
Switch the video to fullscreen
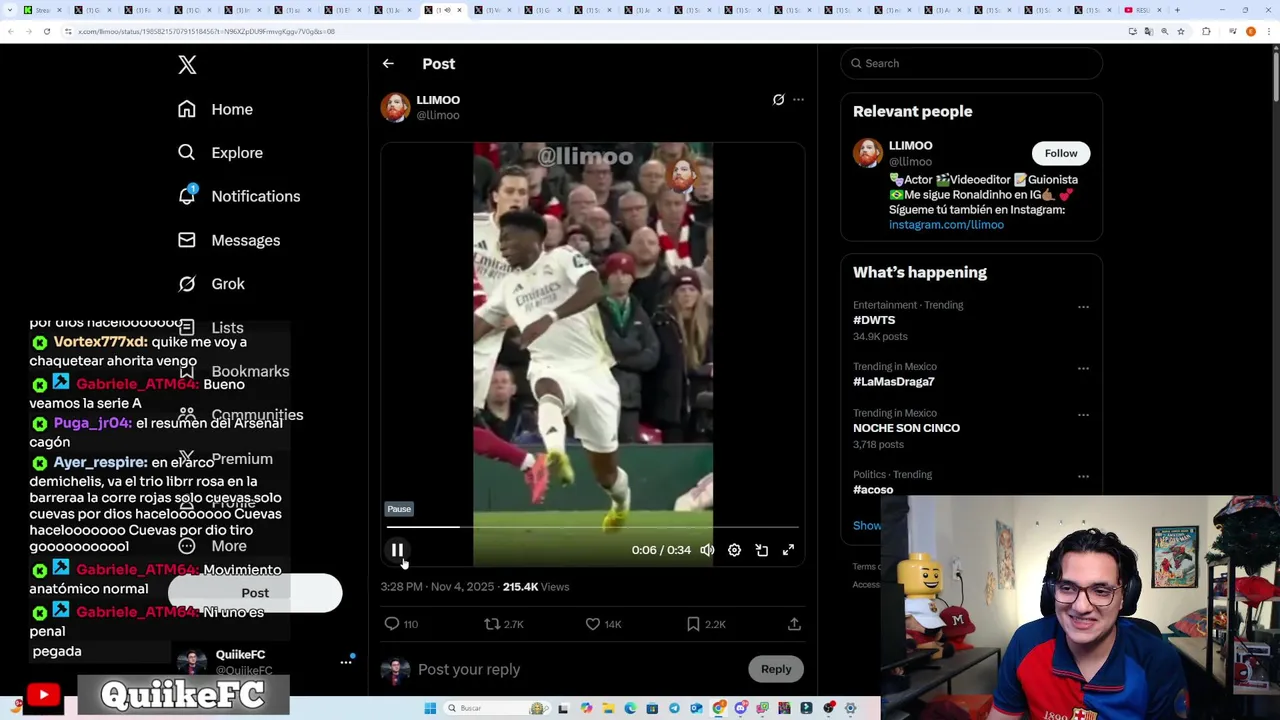tap(788, 550)
